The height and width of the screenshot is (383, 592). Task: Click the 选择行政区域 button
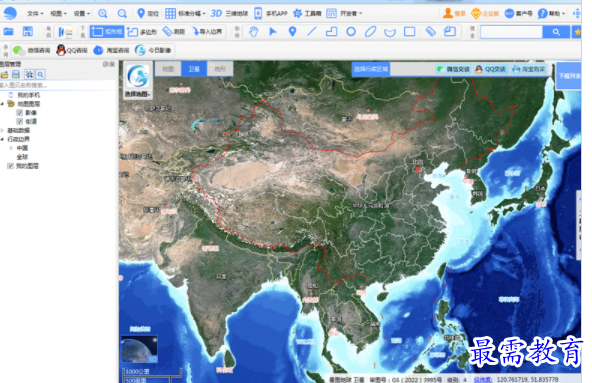[x=371, y=69]
